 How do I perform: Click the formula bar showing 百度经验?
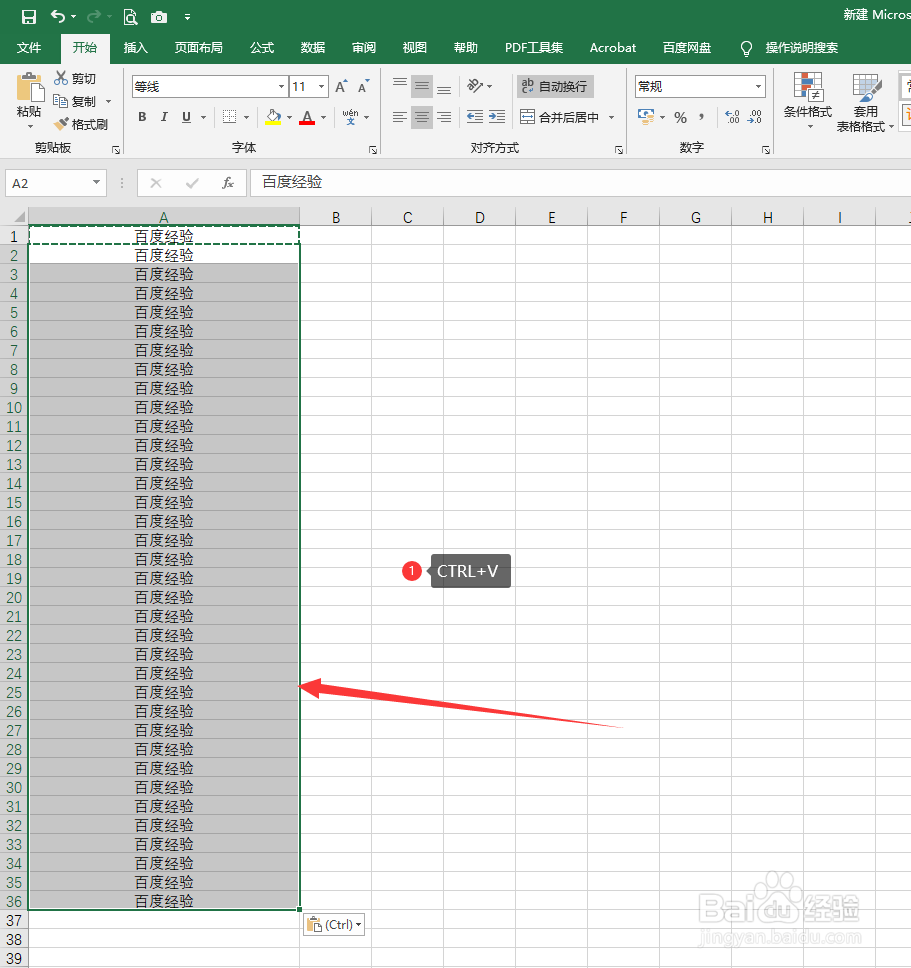click(x=580, y=183)
